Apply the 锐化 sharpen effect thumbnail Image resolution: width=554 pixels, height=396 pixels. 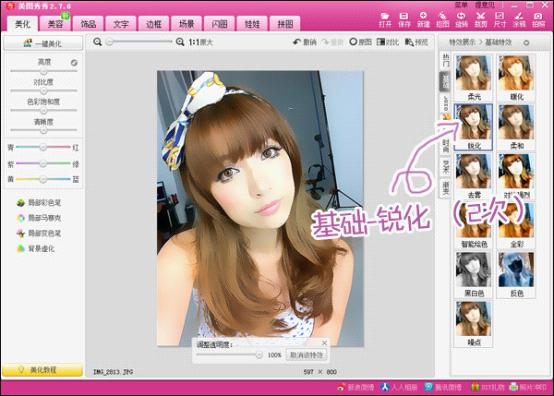click(473, 127)
